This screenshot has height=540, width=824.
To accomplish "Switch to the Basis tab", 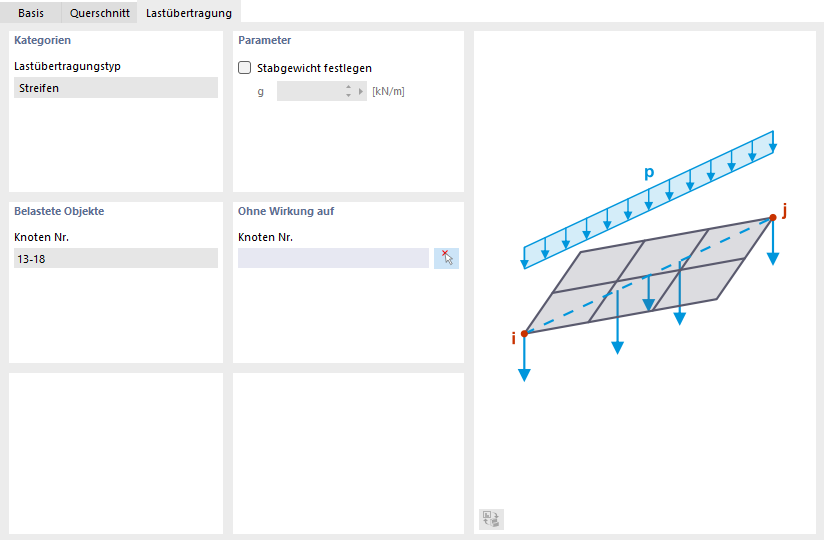I will pos(31,13).
